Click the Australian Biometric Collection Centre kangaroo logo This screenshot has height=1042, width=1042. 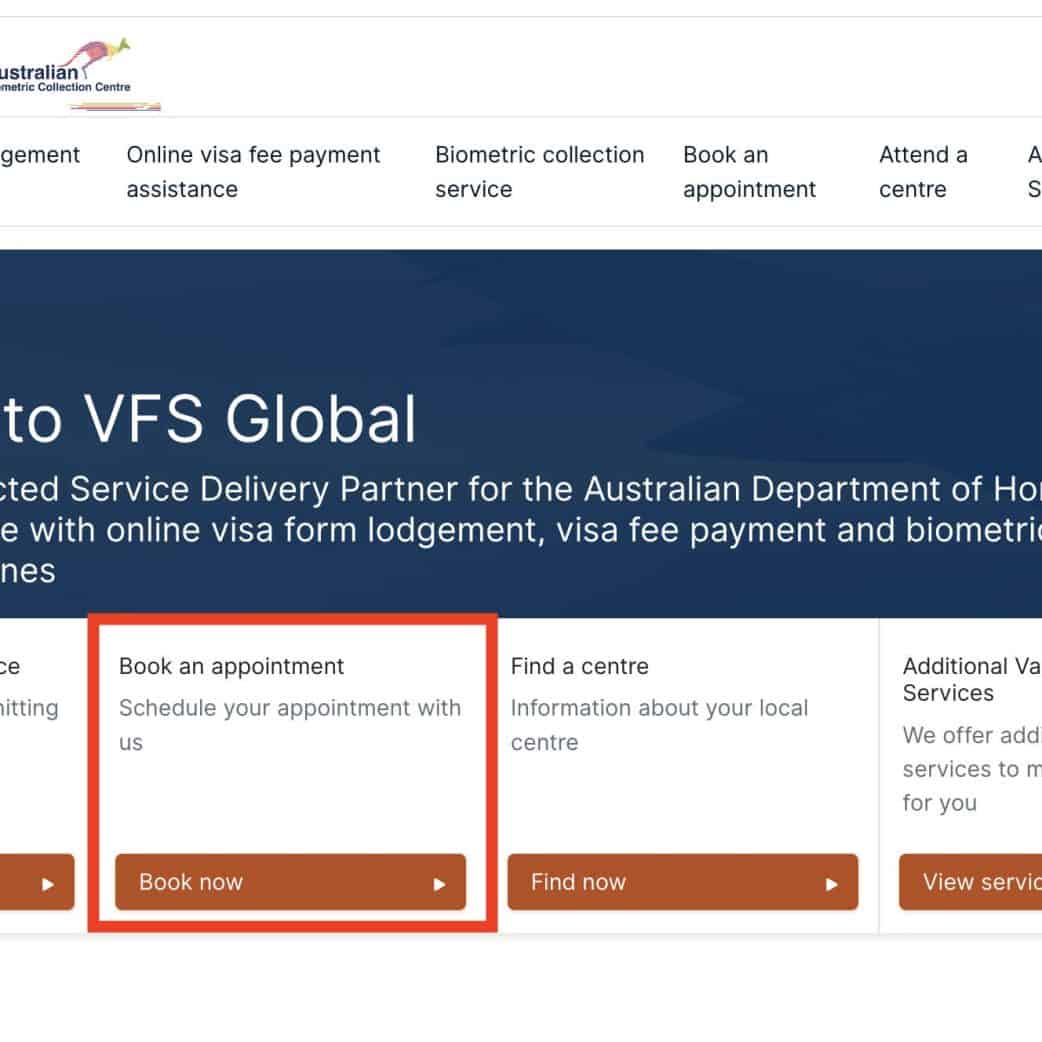coord(78,73)
